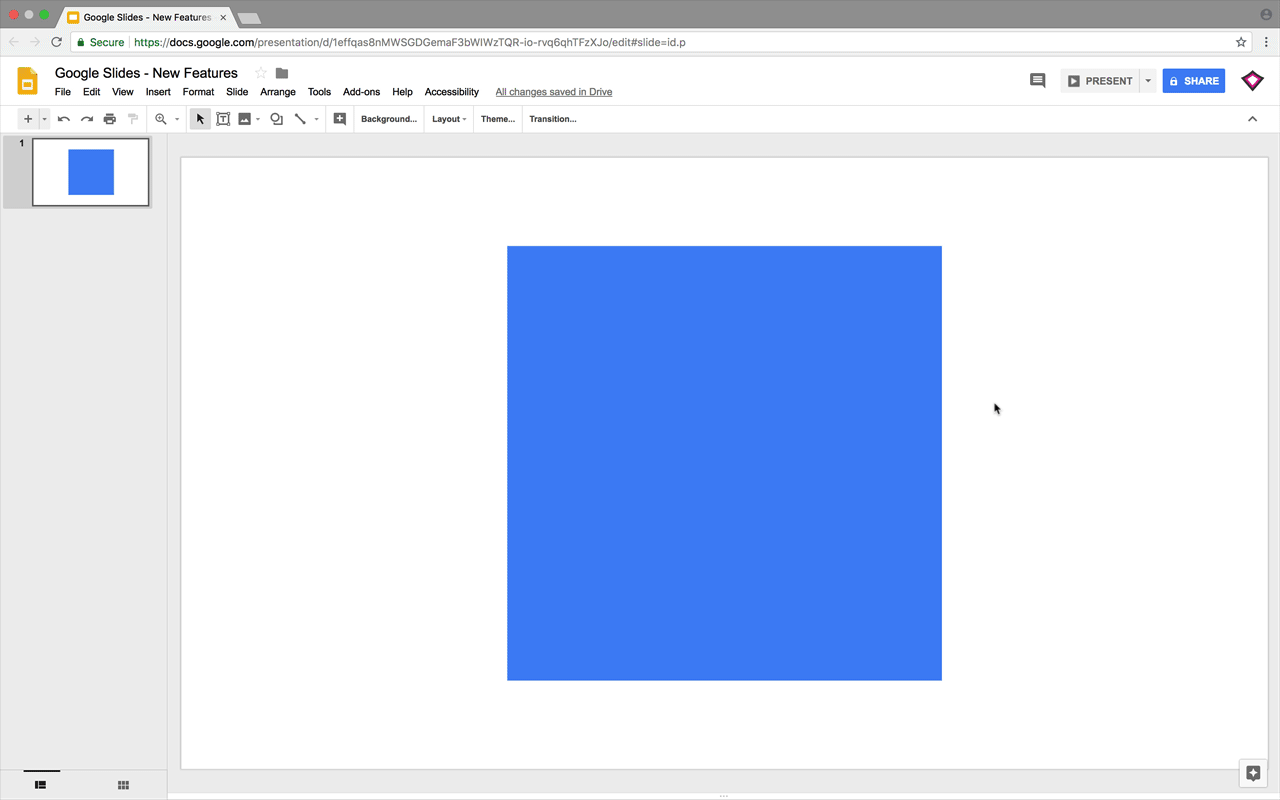Add a new slide with the plus button
The image size is (1280, 800).
(x=28, y=119)
